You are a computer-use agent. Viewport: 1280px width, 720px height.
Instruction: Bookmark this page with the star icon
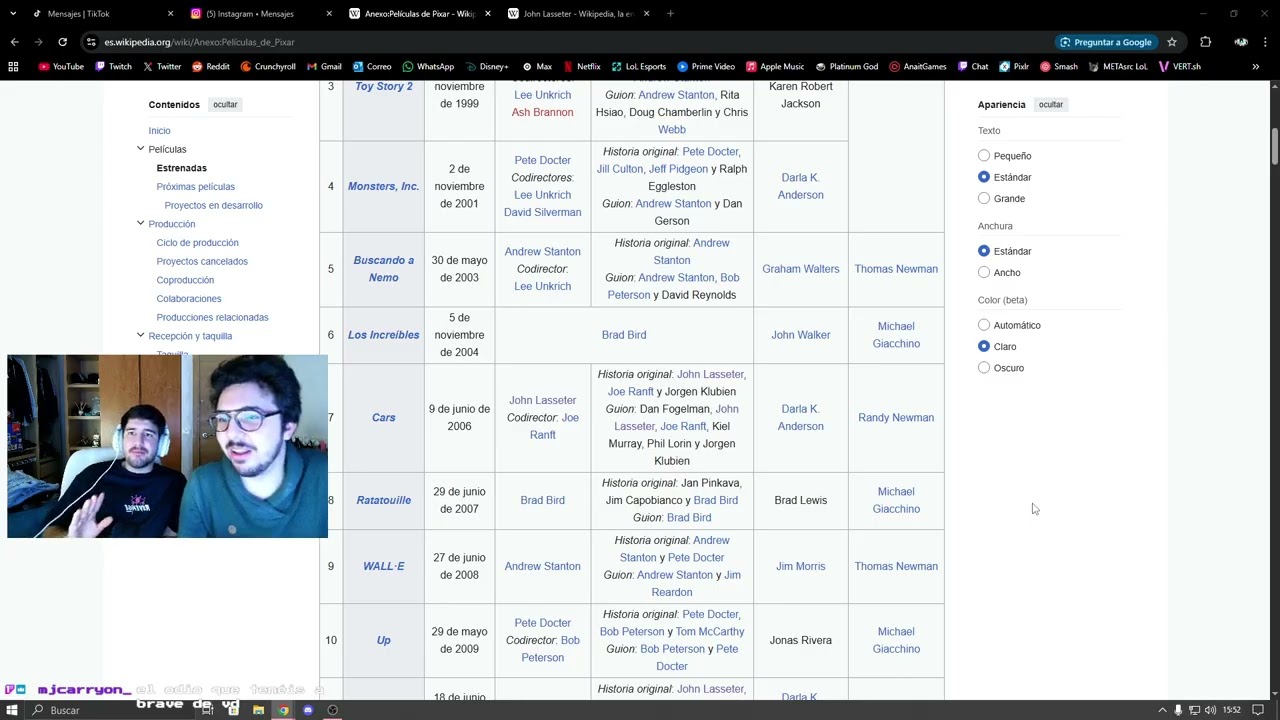pyautogui.click(x=1172, y=42)
